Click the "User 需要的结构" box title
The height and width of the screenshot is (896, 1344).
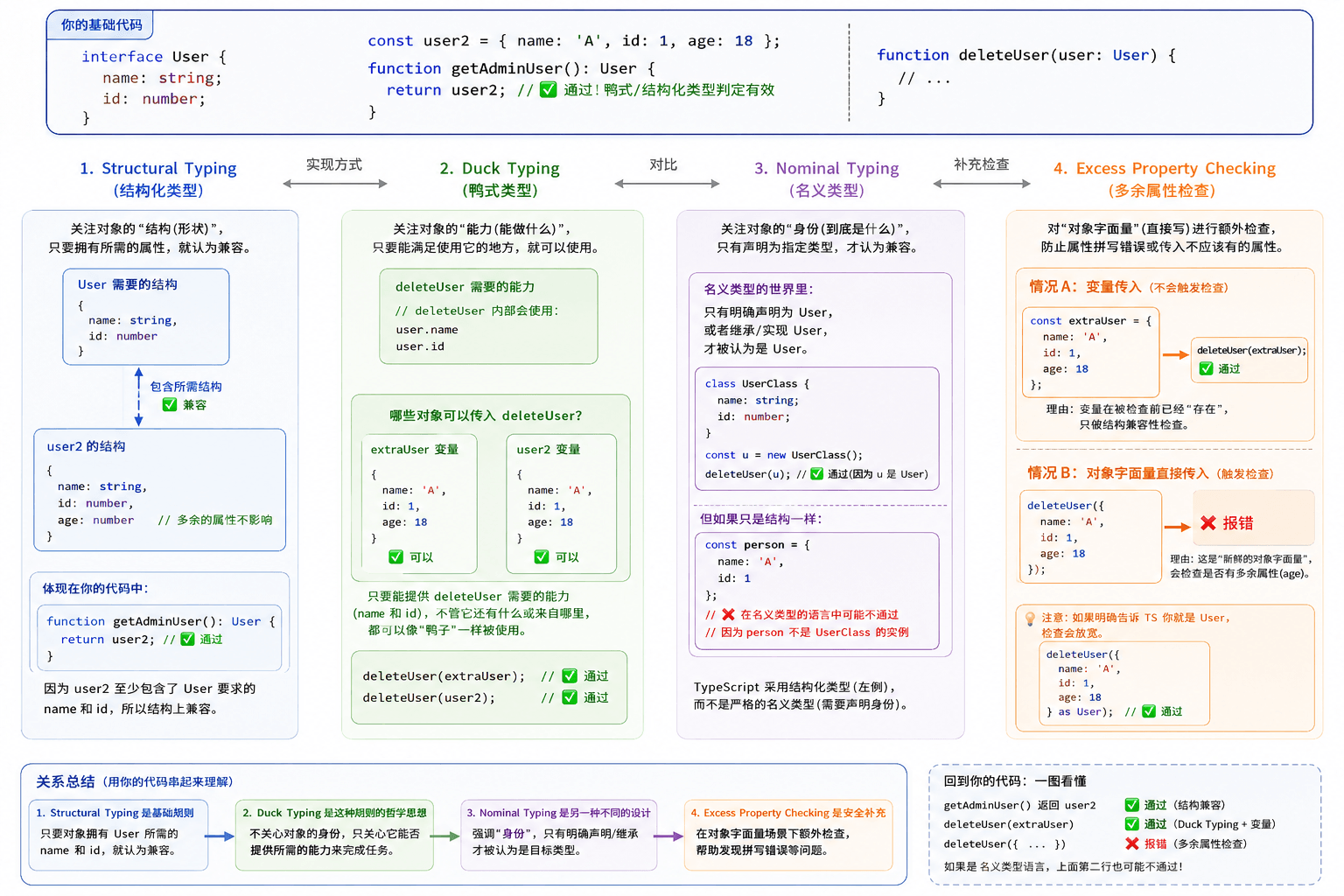[128, 284]
